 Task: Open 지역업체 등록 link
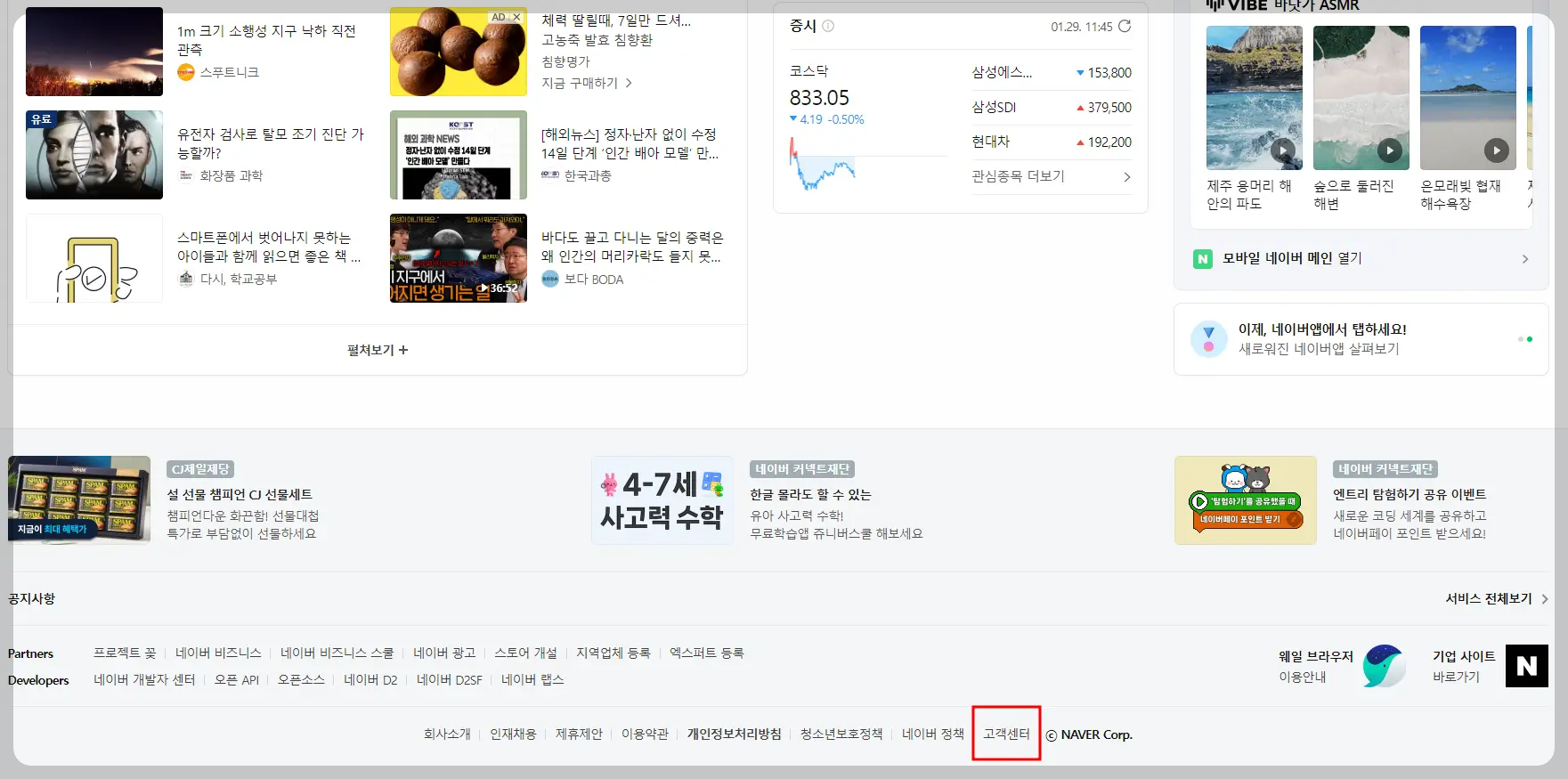tap(613, 653)
